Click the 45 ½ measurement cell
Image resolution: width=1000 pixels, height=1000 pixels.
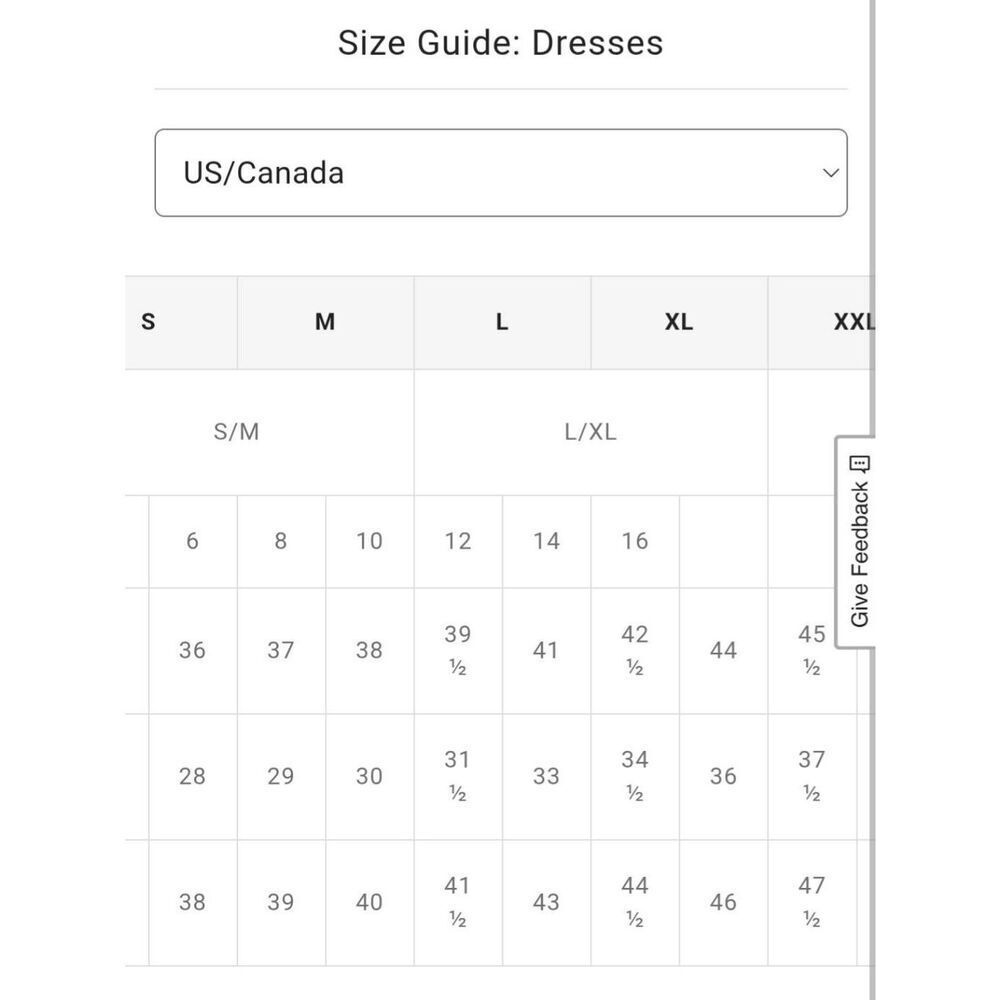812,651
